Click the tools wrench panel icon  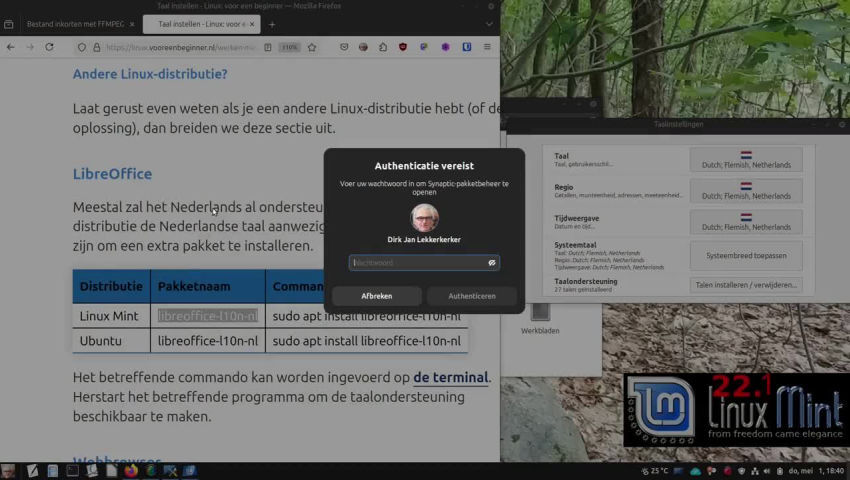[x=170, y=471]
